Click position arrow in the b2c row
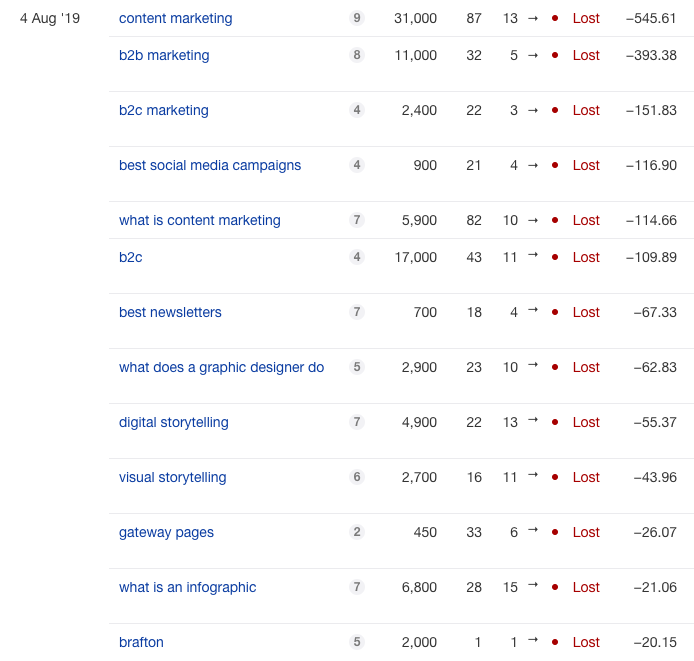The height and width of the screenshot is (661, 694). tap(533, 256)
